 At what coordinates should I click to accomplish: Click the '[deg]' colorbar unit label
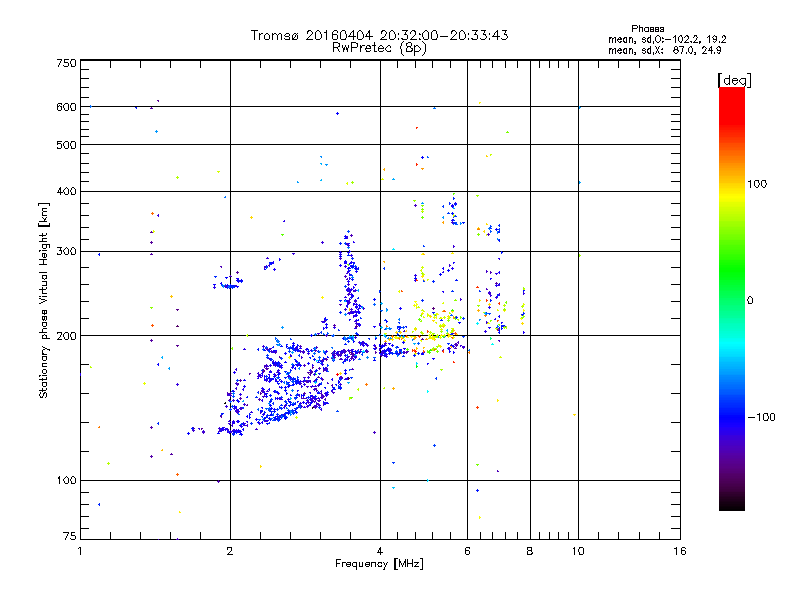point(734,80)
